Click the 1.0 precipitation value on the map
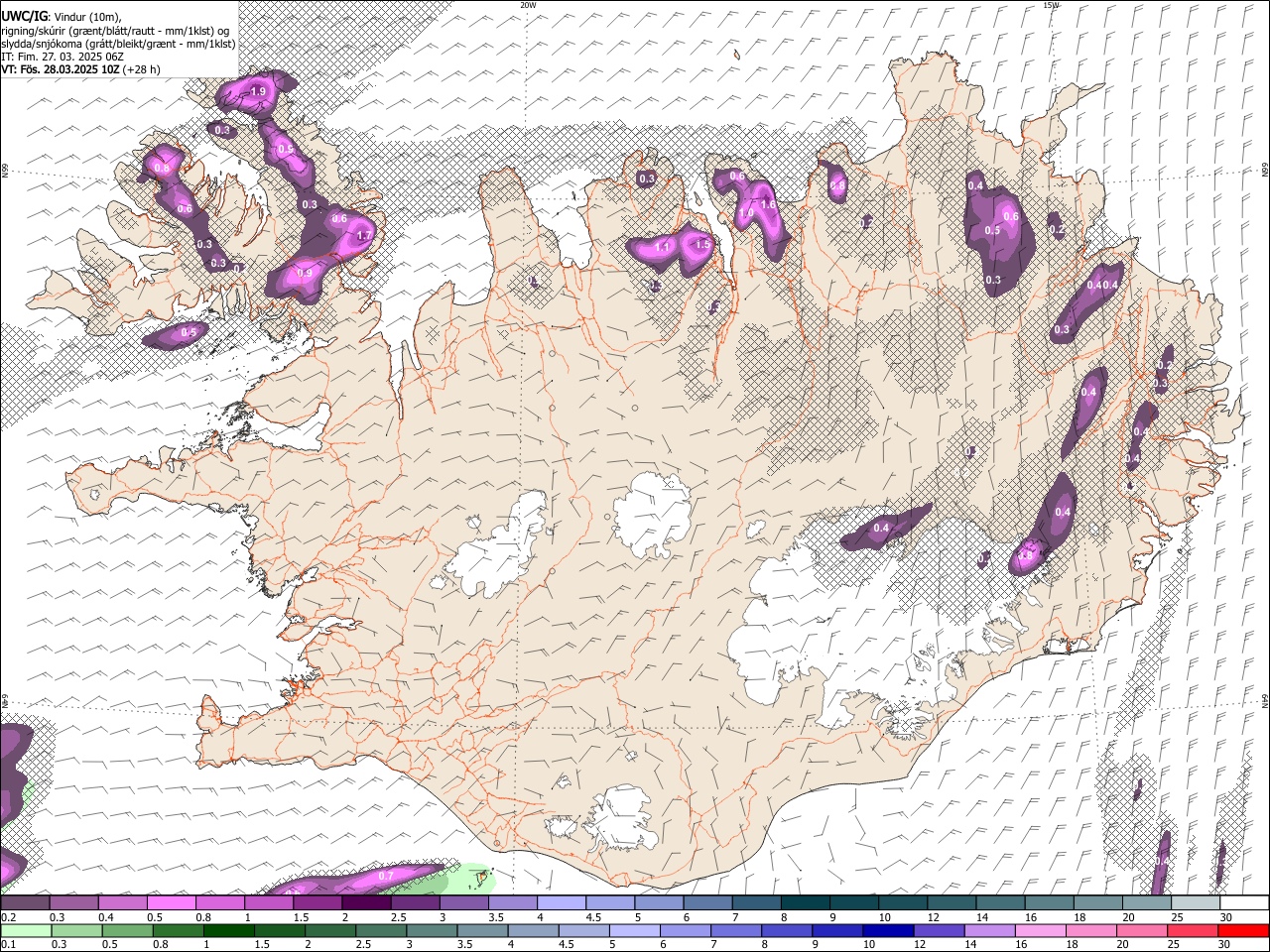Viewport: 1270px width, 952px height. pyautogui.click(x=746, y=213)
